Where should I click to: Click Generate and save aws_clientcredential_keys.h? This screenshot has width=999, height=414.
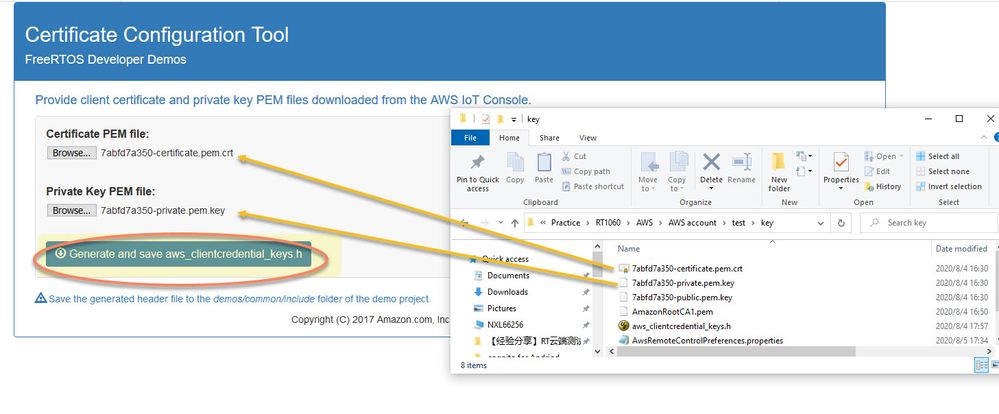pyautogui.click(x=178, y=253)
